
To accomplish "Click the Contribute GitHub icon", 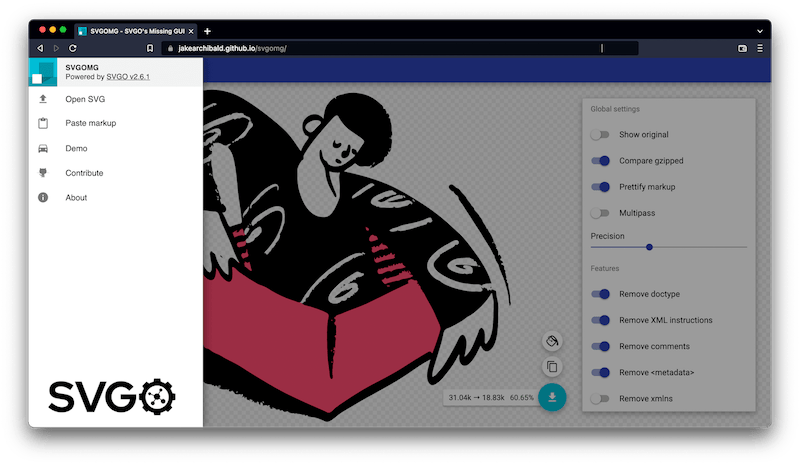I will coord(43,173).
